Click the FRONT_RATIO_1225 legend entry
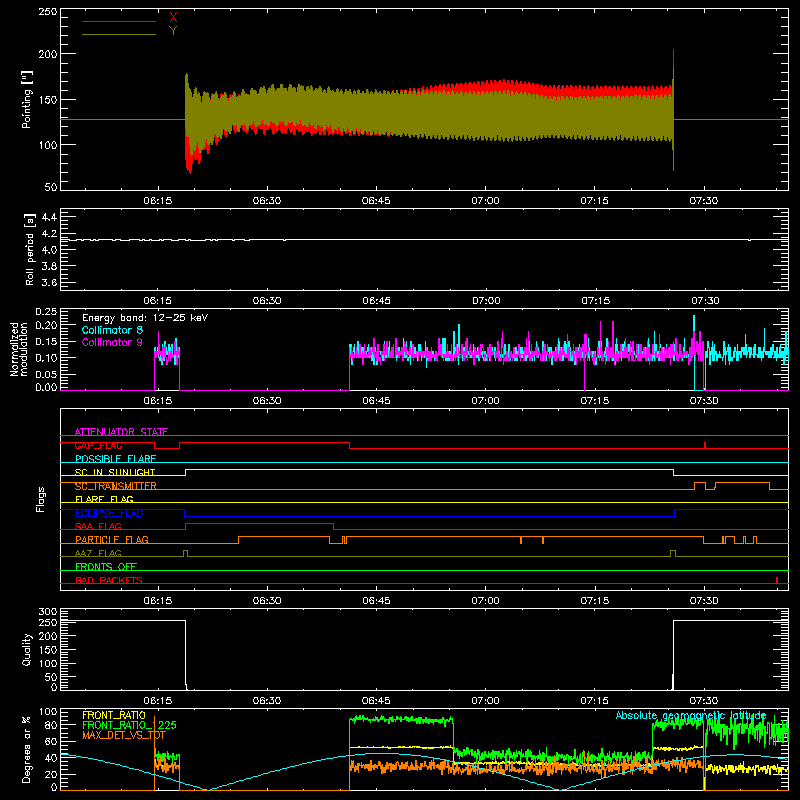800x800 pixels. tap(129, 725)
